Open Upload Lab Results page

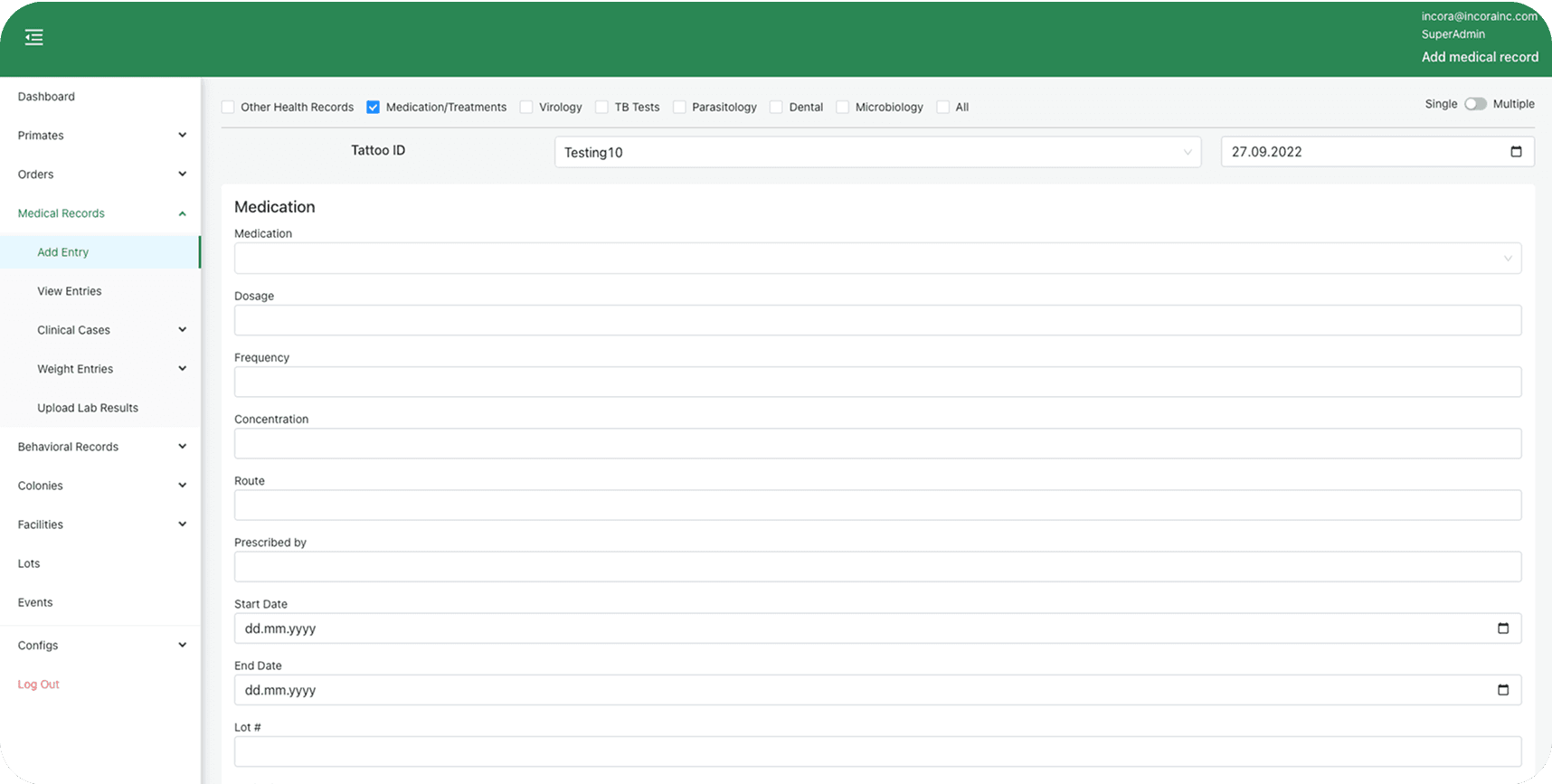(88, 408)
